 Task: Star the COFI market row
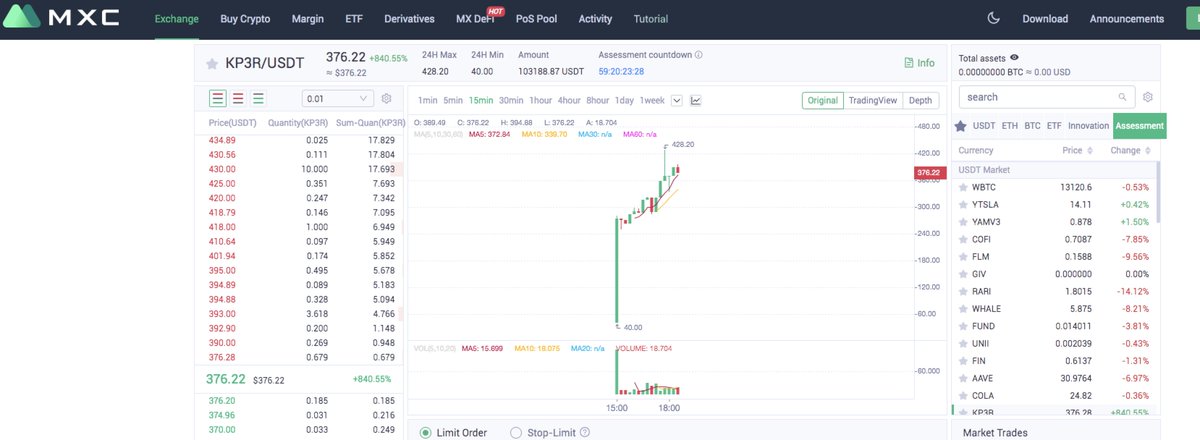(x=964, y=239)
